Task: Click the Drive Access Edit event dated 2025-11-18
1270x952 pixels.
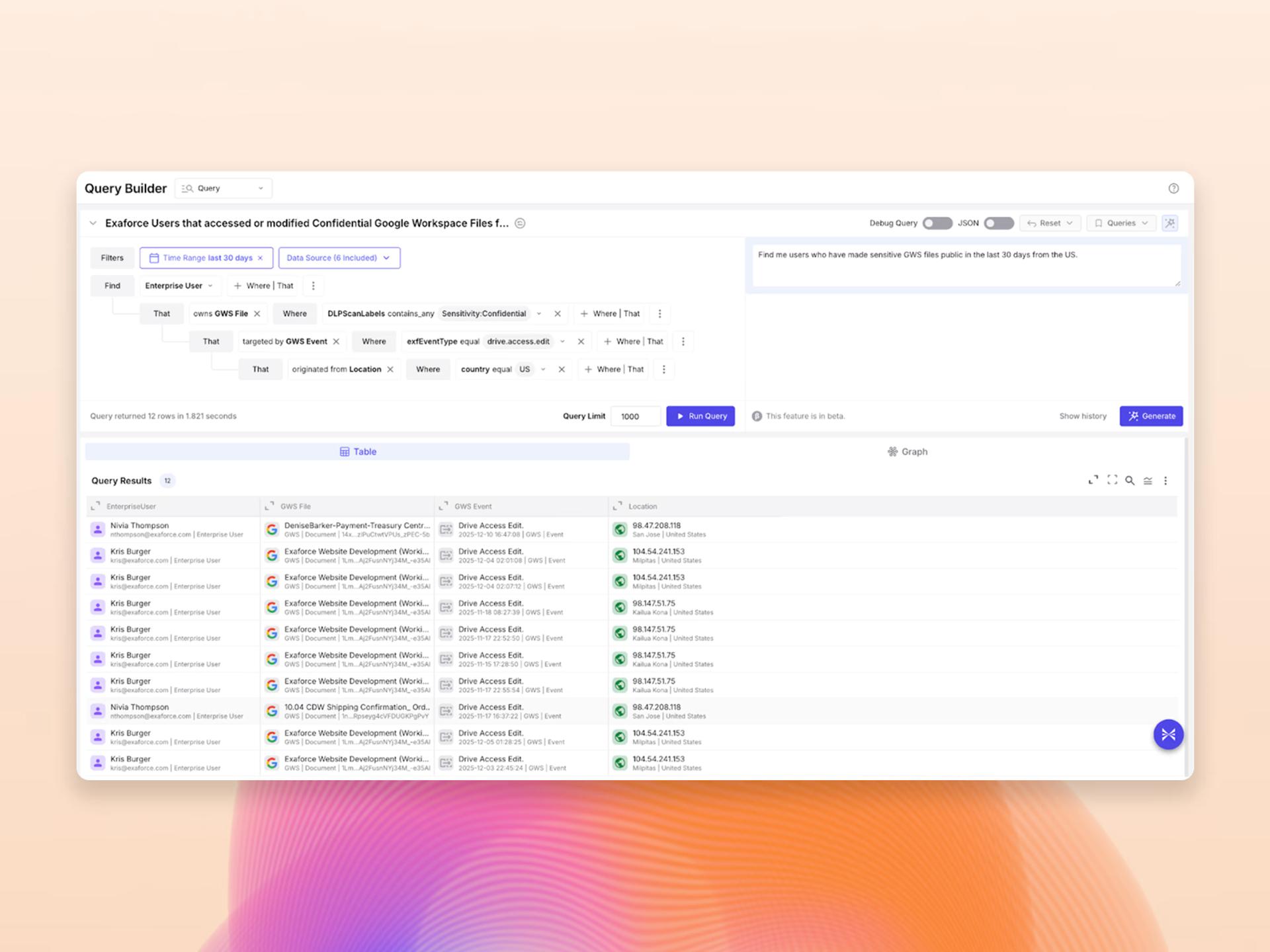Action: 522,608
